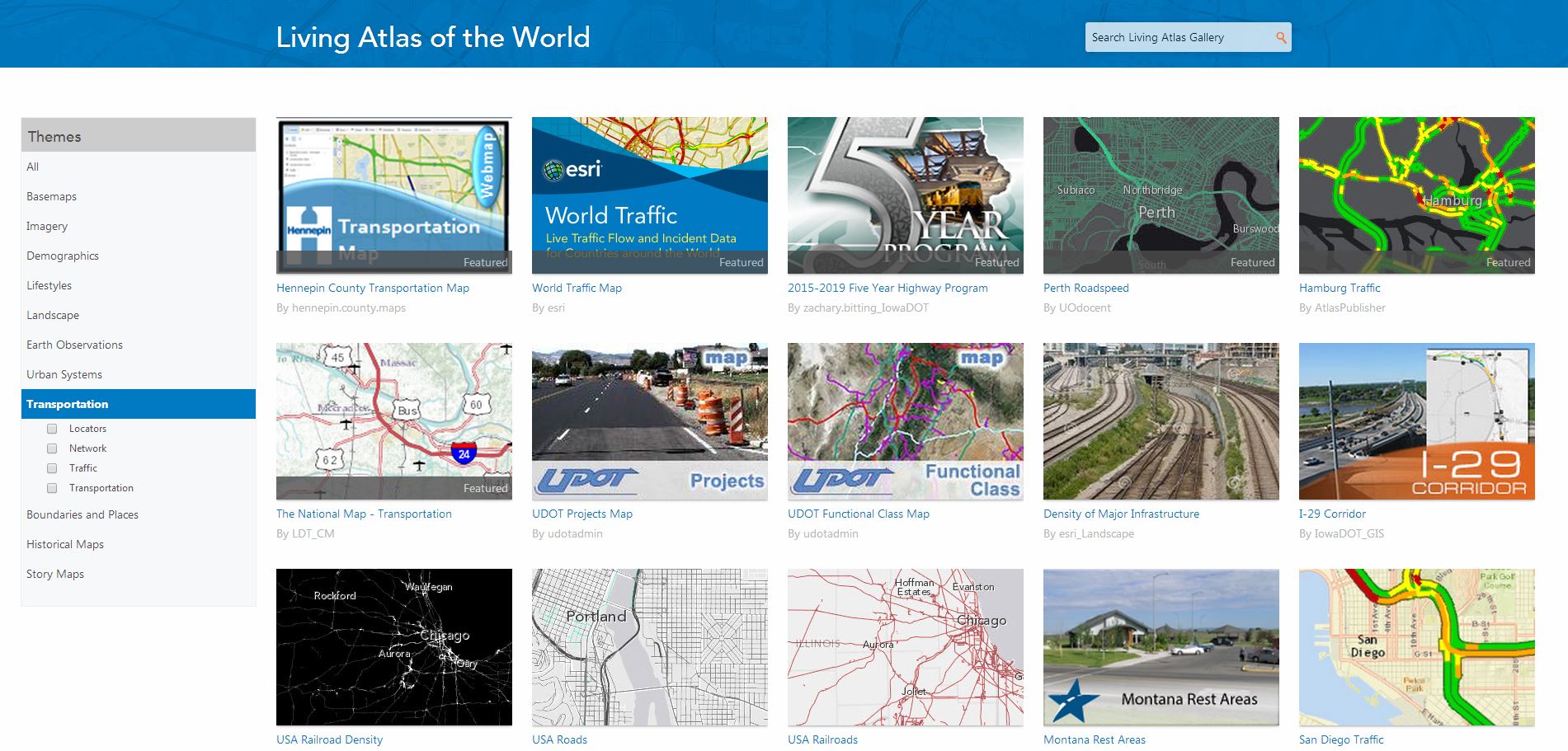Click The National Map - Transportation link
This screenshot has height=751, width=1568.
pyautogui.click(x=364, y=514)
